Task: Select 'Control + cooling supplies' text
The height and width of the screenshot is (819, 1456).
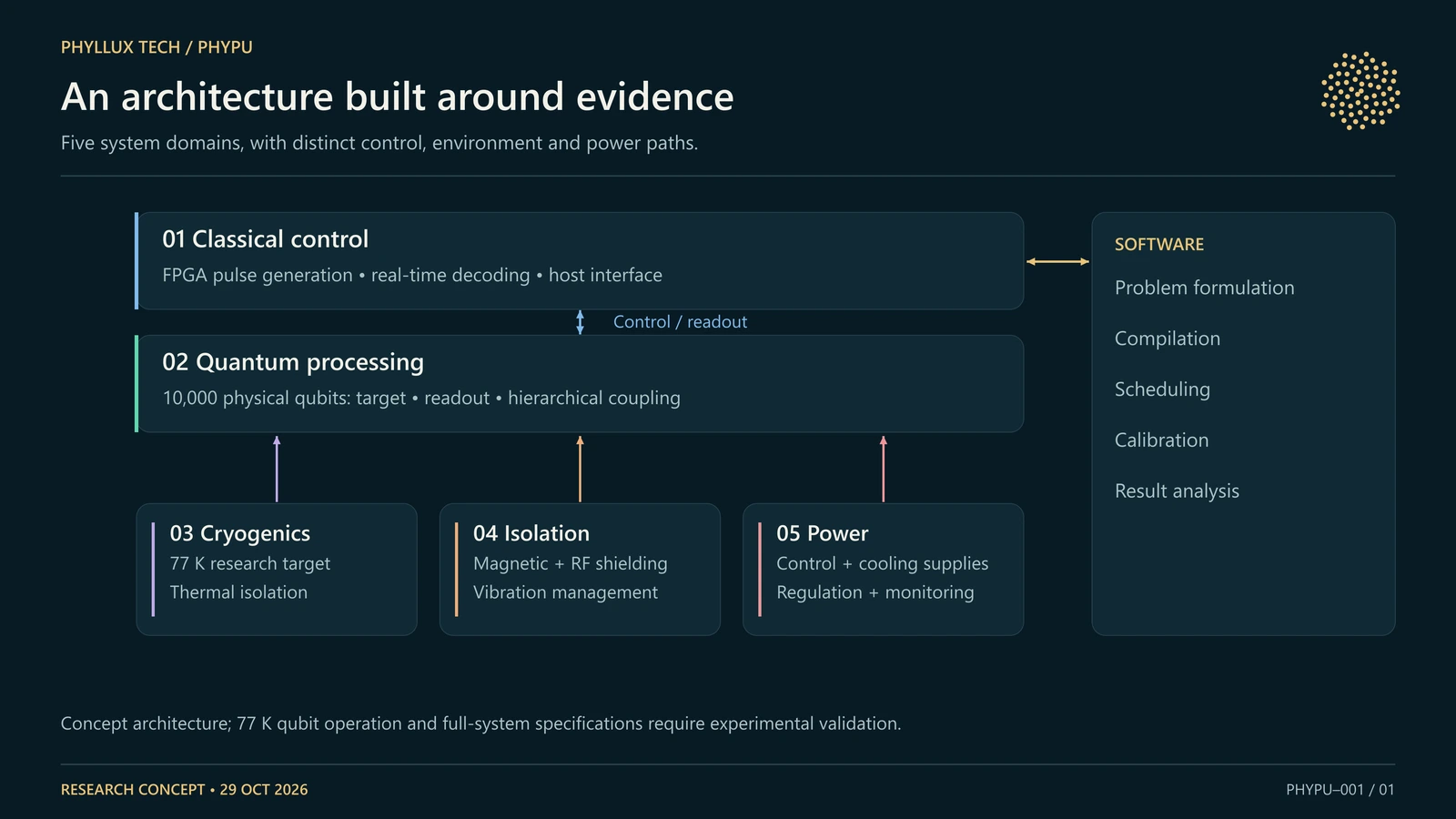Action: click(x=883, y=563)
